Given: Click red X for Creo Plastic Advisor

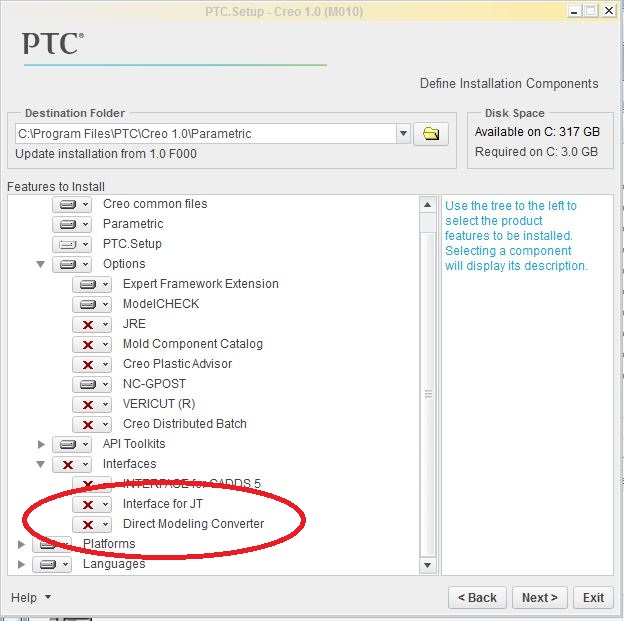Looking at the screenshot, I should click(x=88, y=364).
